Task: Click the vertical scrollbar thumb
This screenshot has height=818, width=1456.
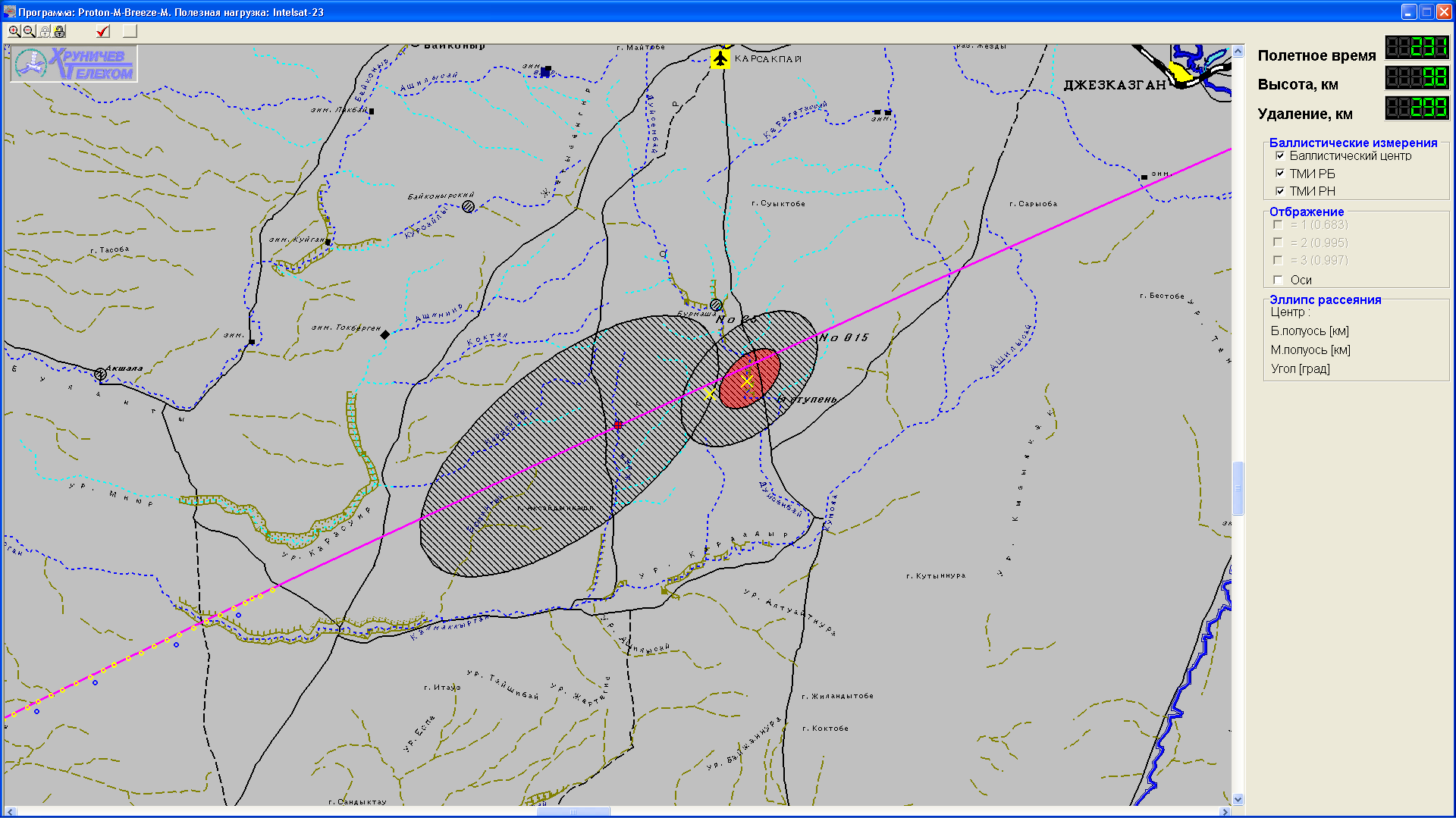Action: click(x=1238, y=488)
